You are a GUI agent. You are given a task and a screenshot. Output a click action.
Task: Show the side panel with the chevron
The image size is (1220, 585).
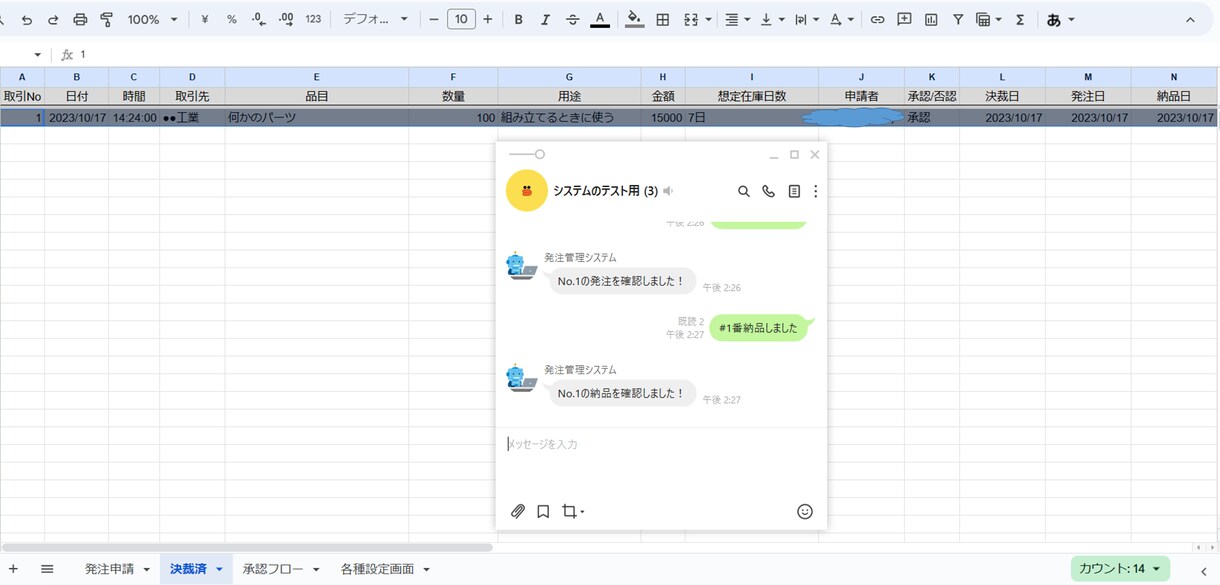(1204, 570)
